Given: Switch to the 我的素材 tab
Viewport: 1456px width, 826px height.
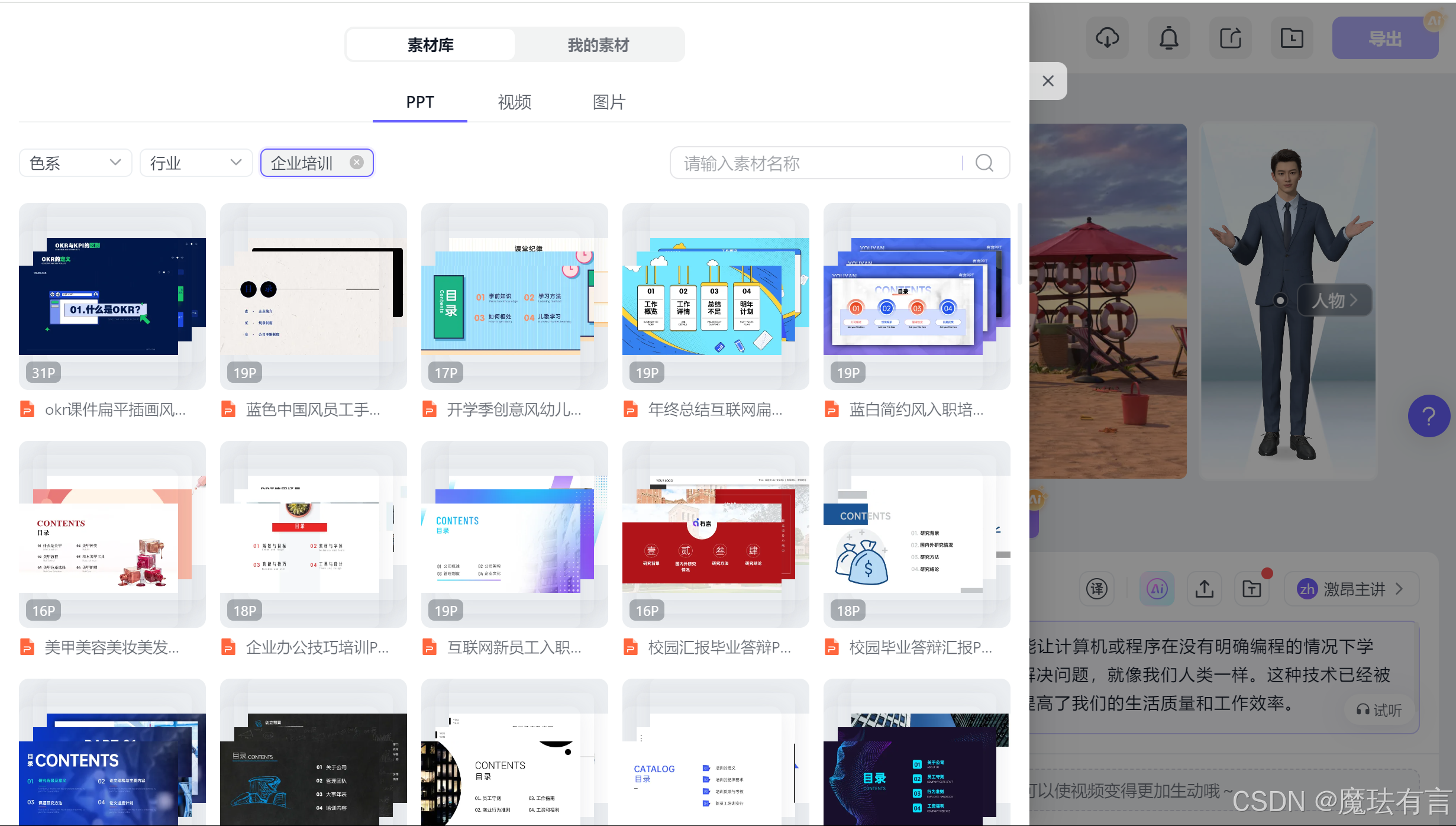Looking at the screenshot, I should [598, 44].
